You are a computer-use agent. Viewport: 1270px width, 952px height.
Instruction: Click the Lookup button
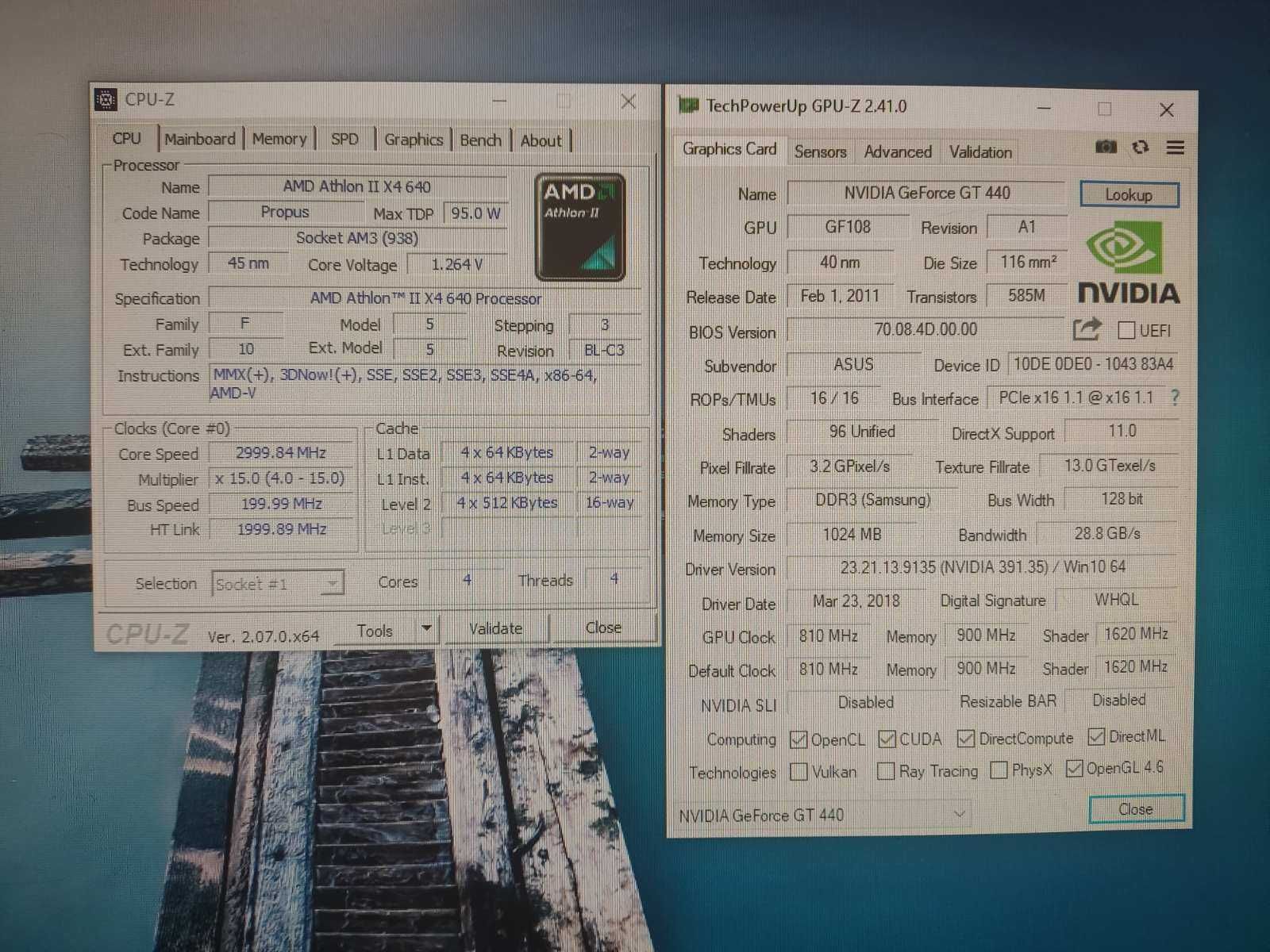pos(1129,194)
